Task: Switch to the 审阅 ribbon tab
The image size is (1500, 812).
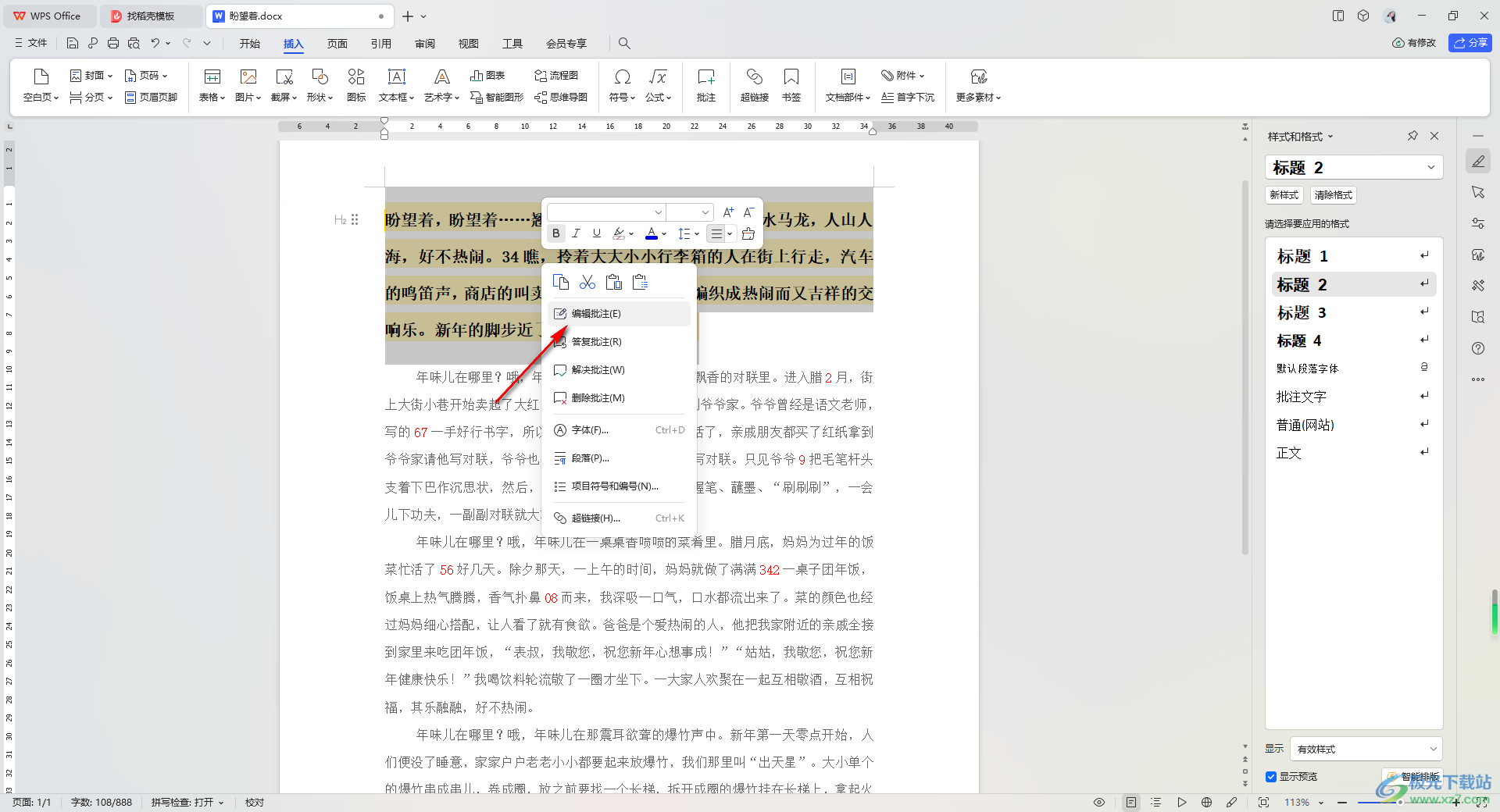Action: point(425,44)
